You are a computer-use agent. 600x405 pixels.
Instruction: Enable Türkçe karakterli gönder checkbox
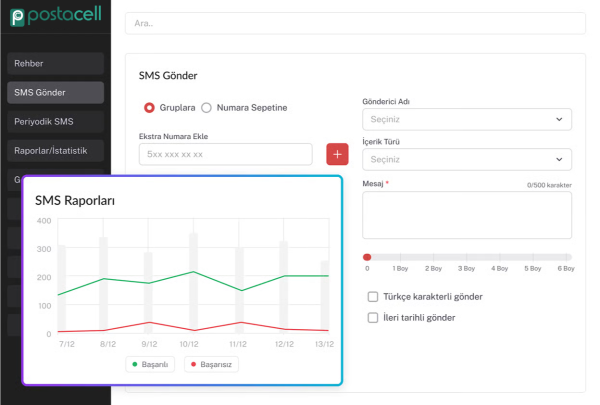[x=373, y=297]
